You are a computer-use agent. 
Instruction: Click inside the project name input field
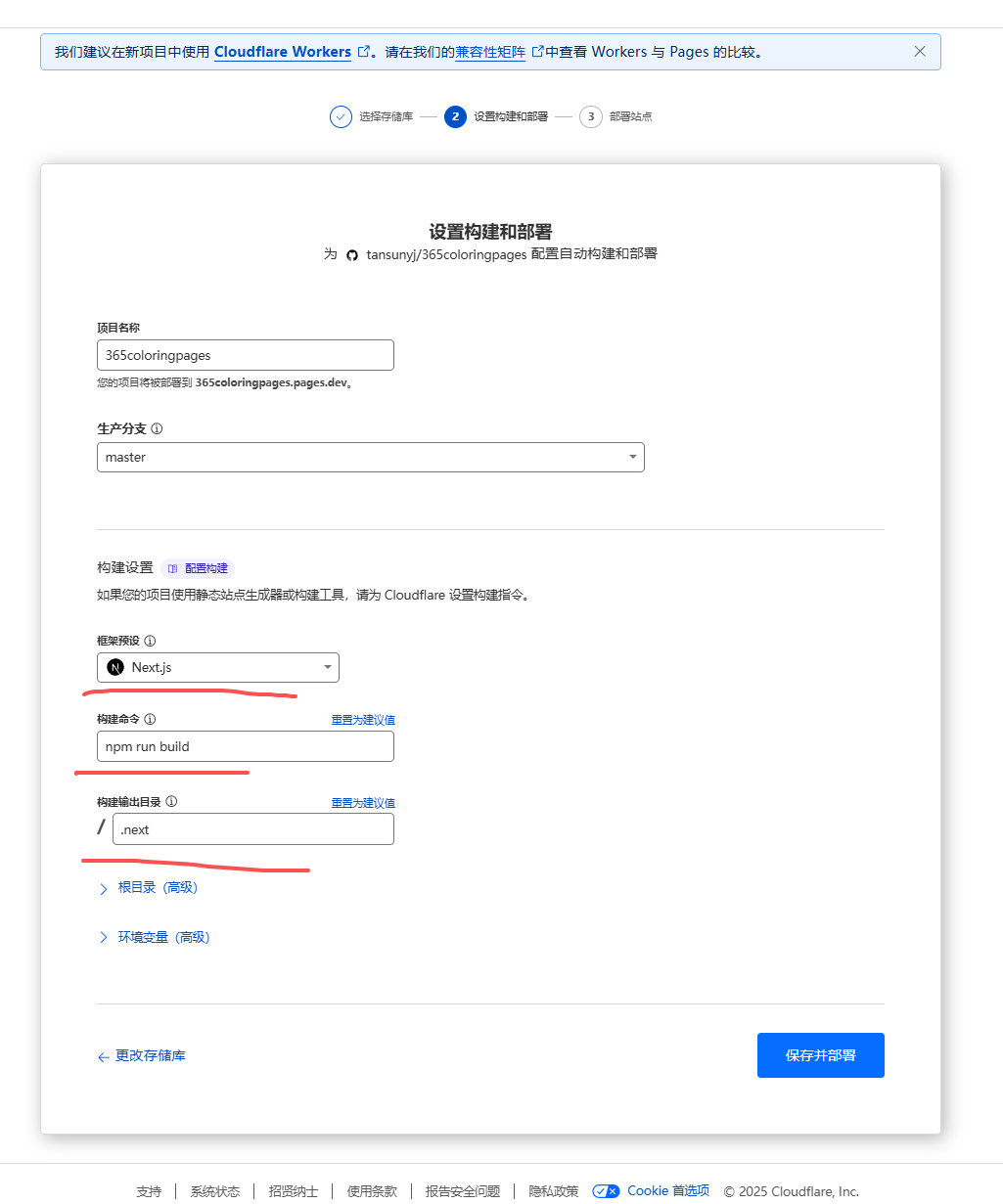coord(245,354)
